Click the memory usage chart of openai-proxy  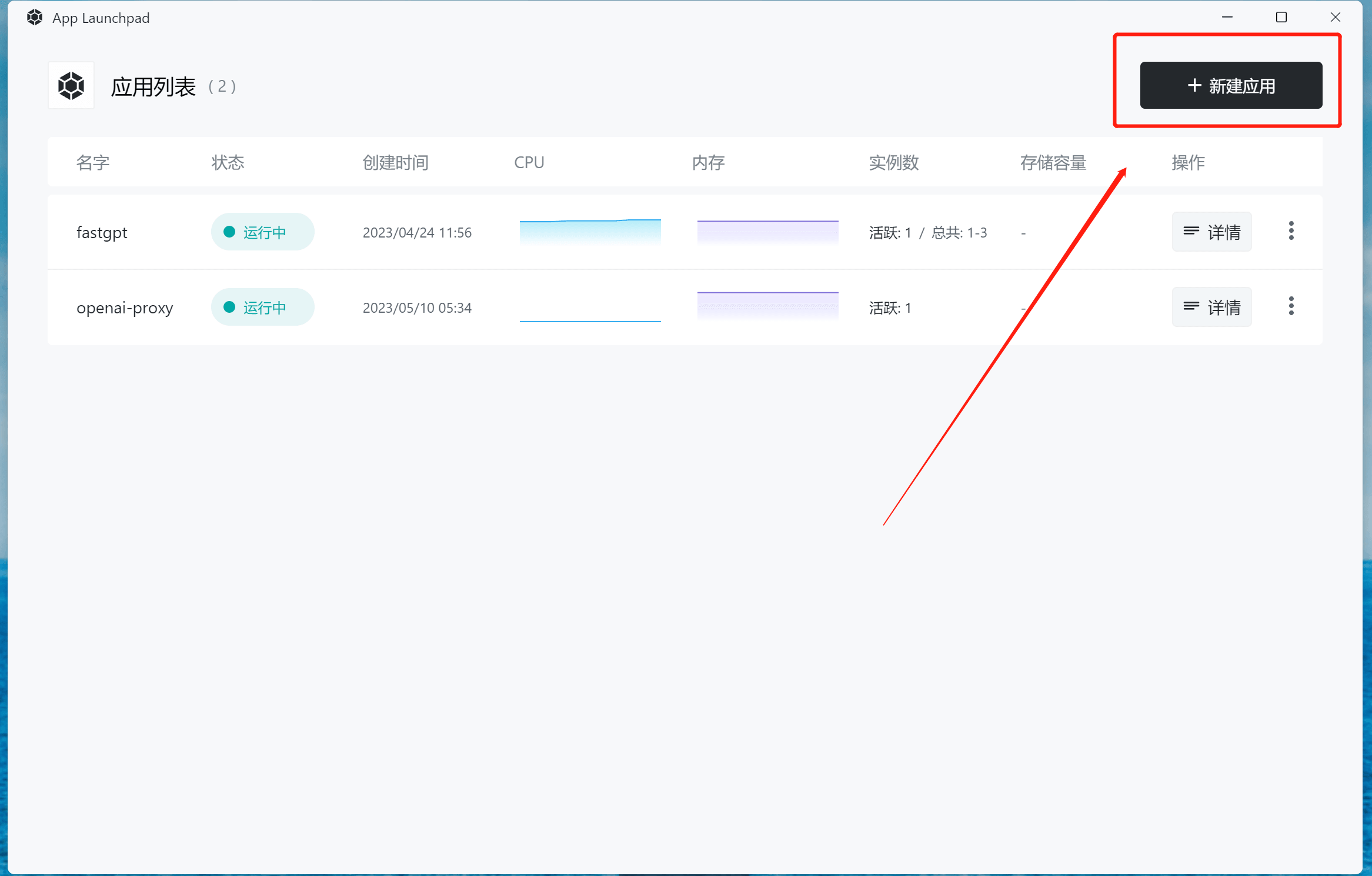(767, 306)
